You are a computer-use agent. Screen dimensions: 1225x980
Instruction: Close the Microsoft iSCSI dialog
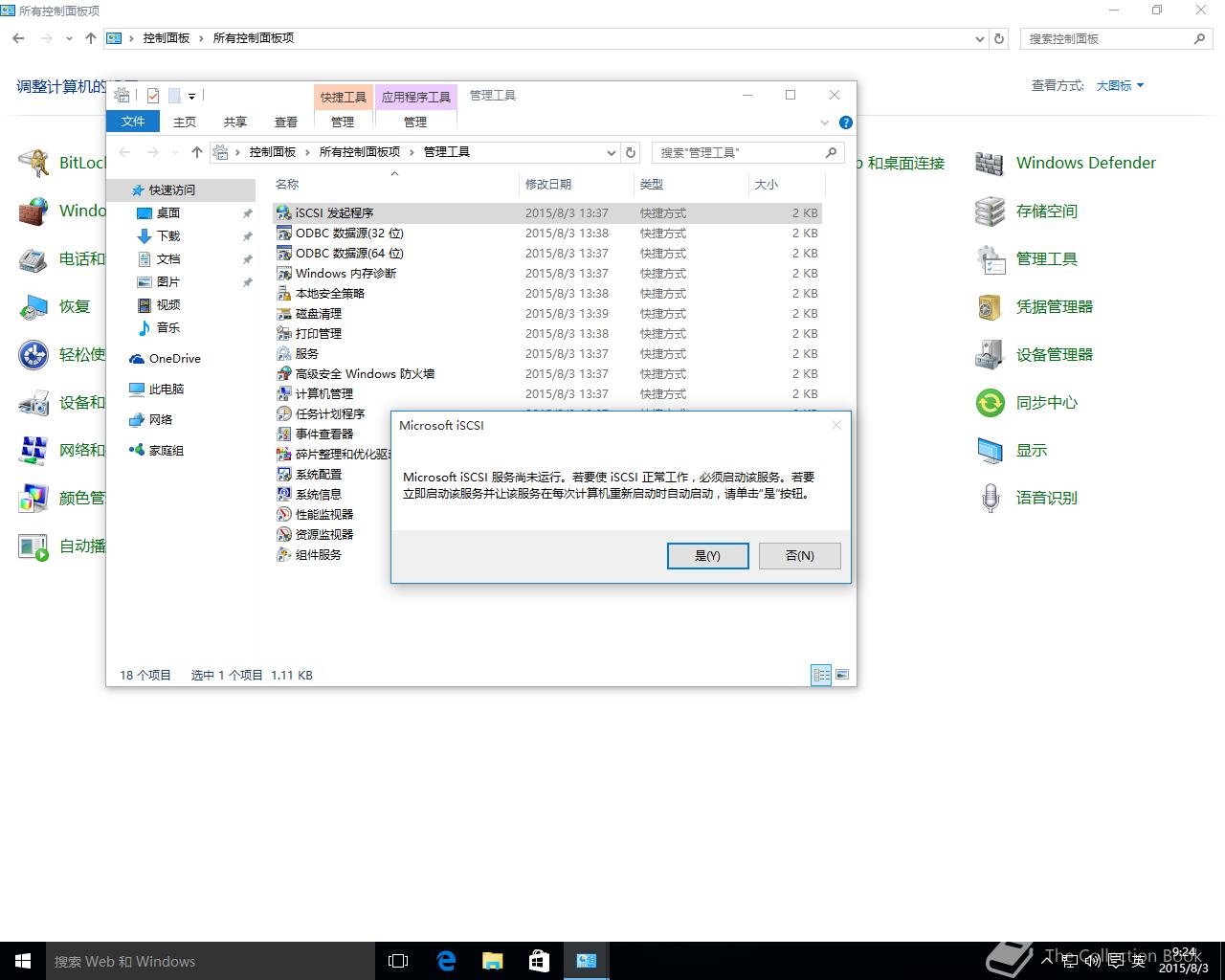point(835,425)
